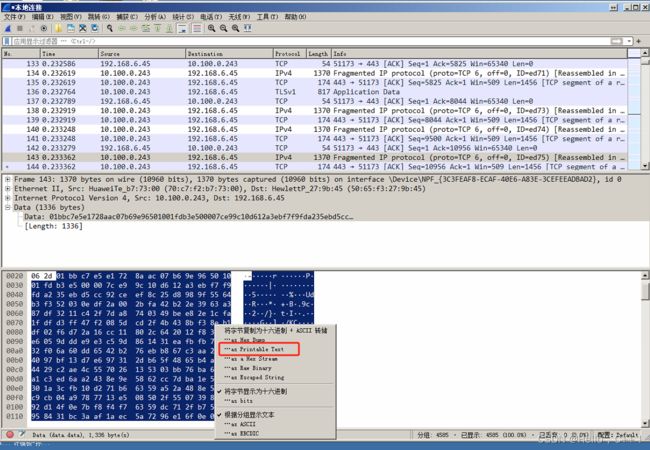Open capture file properties status icon
The image size is (650, 450).
(22, 434)
